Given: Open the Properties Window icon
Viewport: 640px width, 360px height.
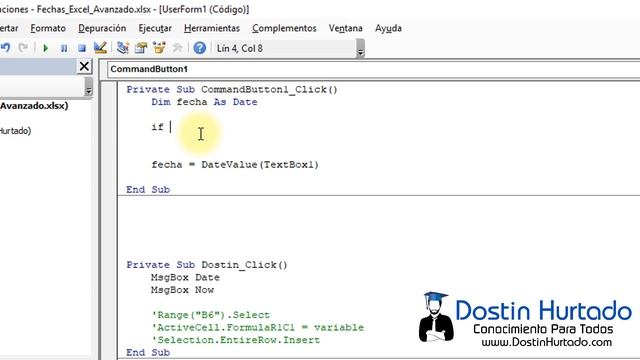Looking at the screenshot, I should point(141,48).
